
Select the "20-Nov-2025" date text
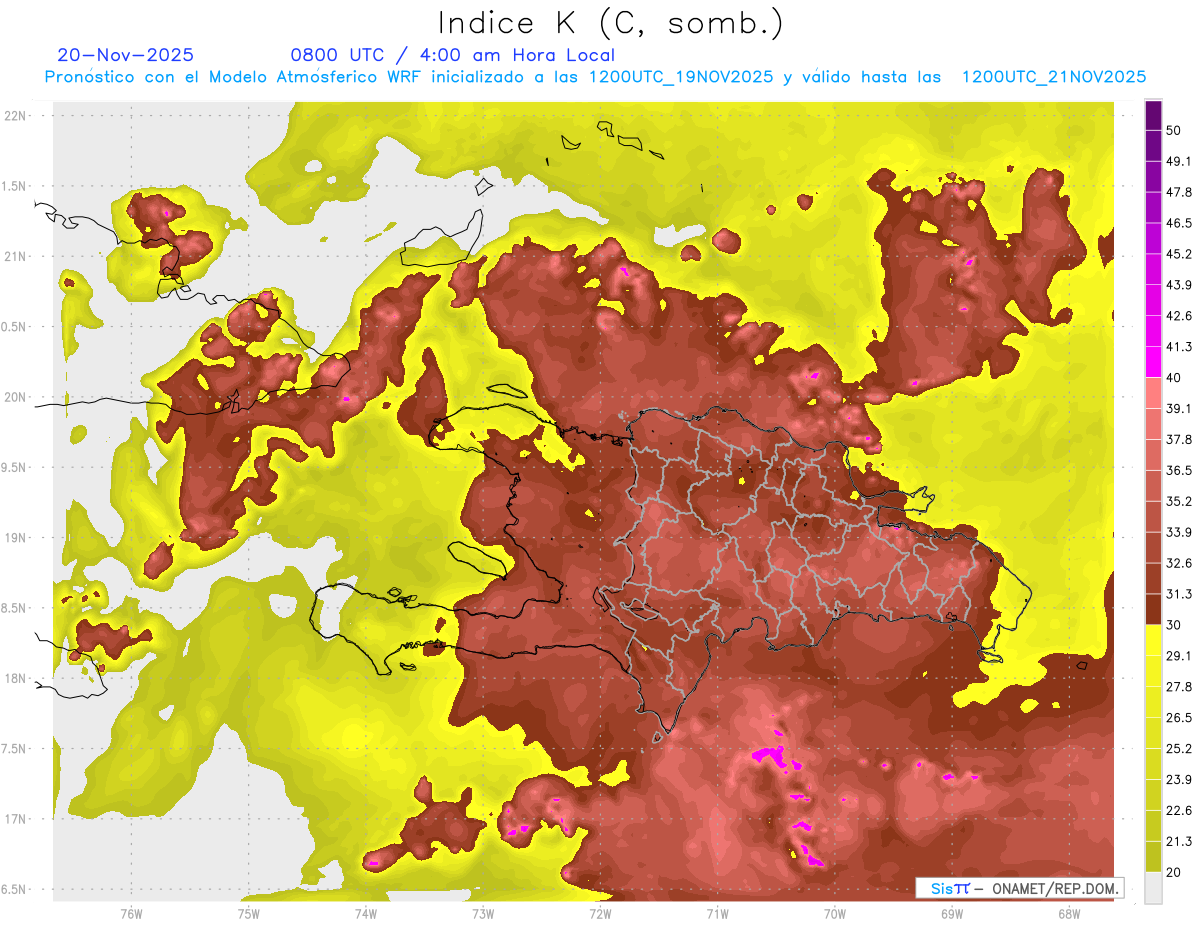point(126,55)
